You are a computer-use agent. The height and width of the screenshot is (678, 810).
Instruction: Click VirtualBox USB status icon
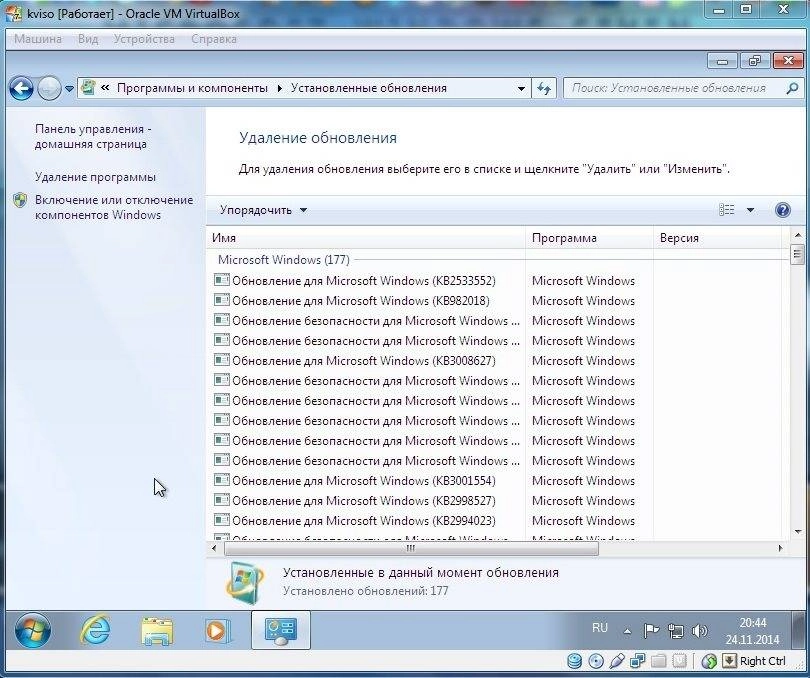(x=616, y=661)
